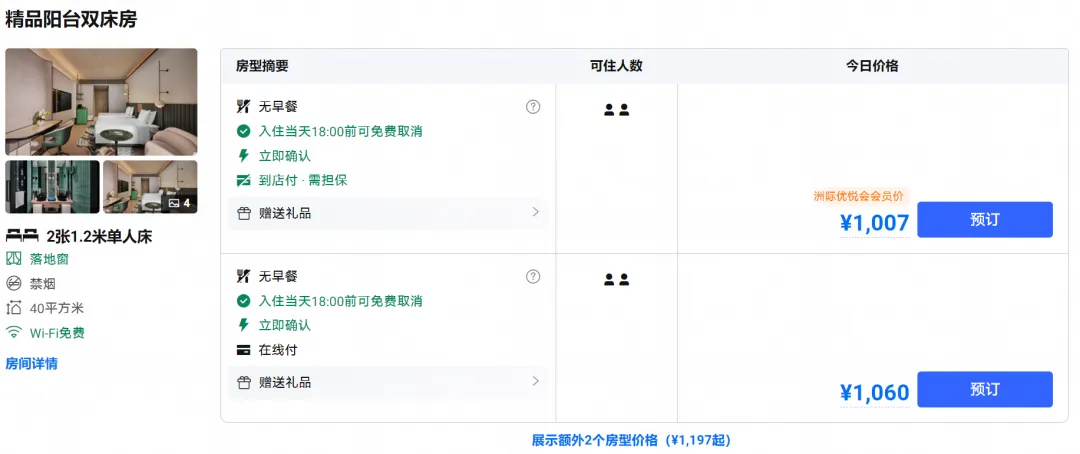Viewport: 1080px width, 454px height.
Task: Click the gift box icon in first row
Action: [x=244, y=214]
